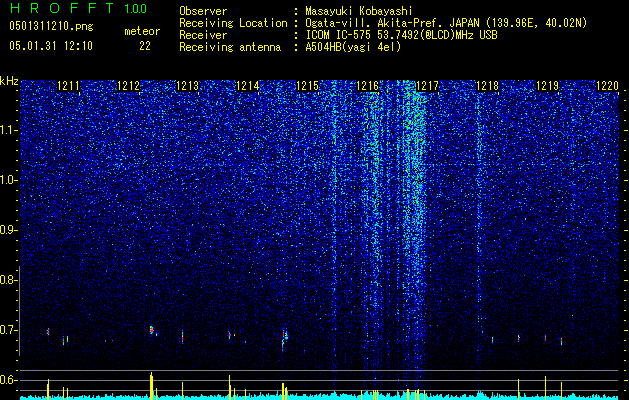Image resolution: width=629 pixels, height=400 pixels.
Task: Click the meteor echo blob after 1212
Action: click(x=152, y=330)
